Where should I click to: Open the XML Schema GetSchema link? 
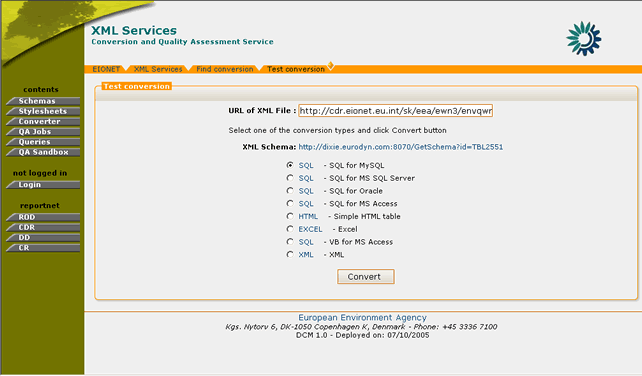pyautogui.click(x=400, y=147)
